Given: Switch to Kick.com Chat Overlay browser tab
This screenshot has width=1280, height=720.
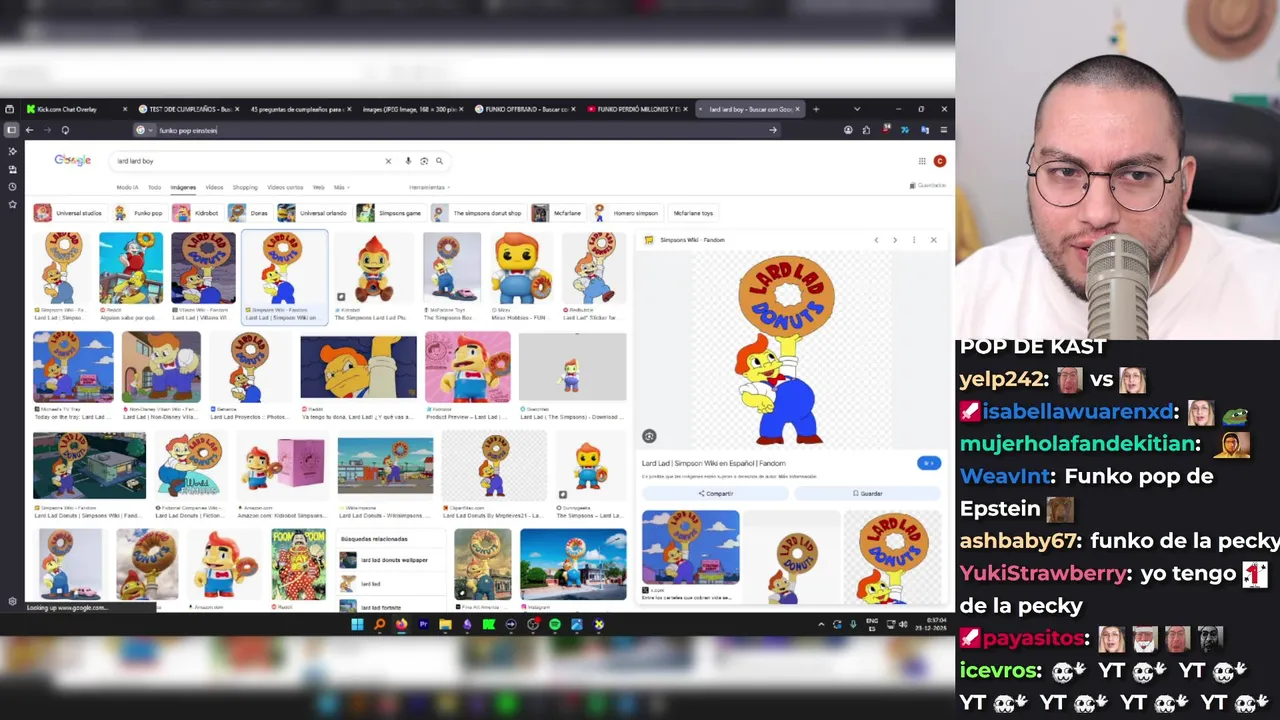Looking at the screenshot, I should (x=75, y=109).
